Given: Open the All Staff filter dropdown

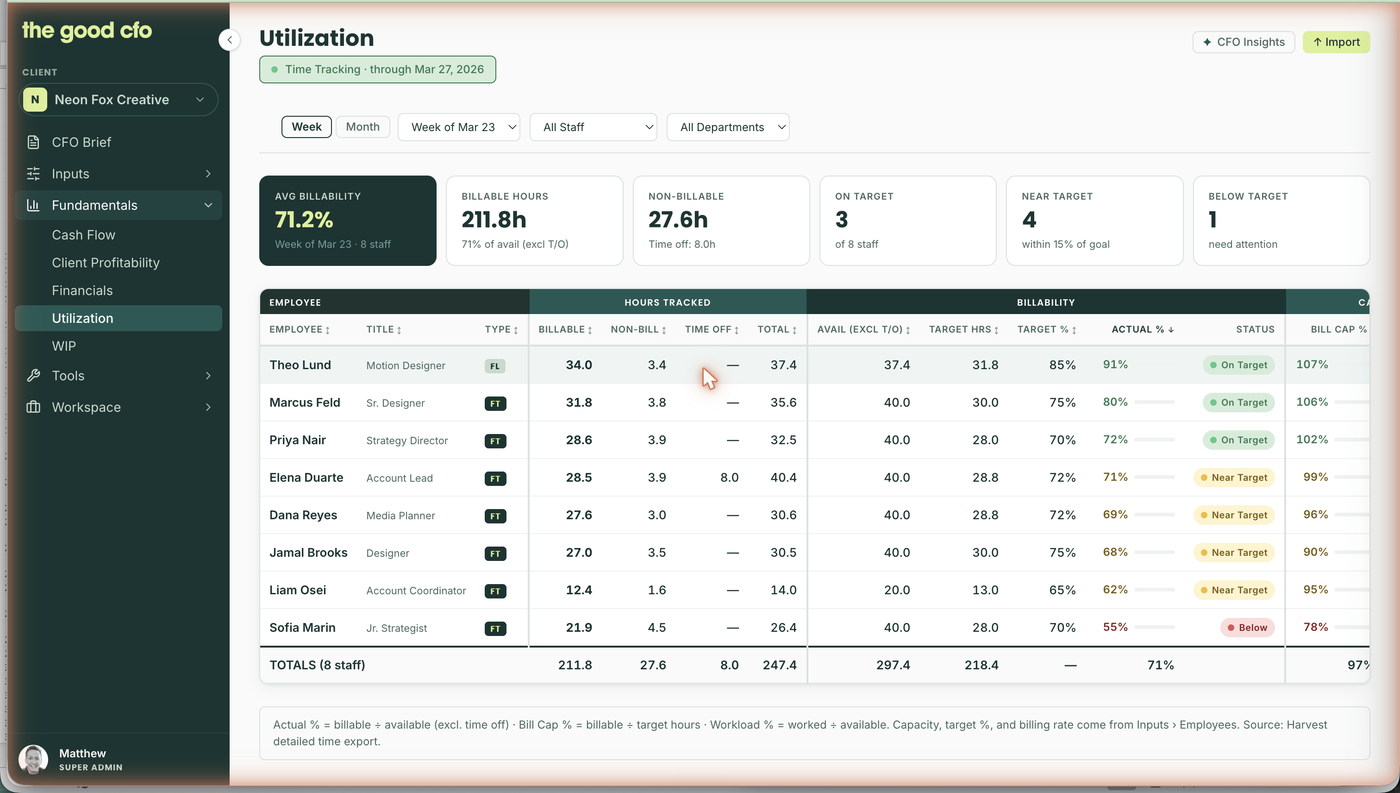Looking at the screenshot, I should point(593,127).
